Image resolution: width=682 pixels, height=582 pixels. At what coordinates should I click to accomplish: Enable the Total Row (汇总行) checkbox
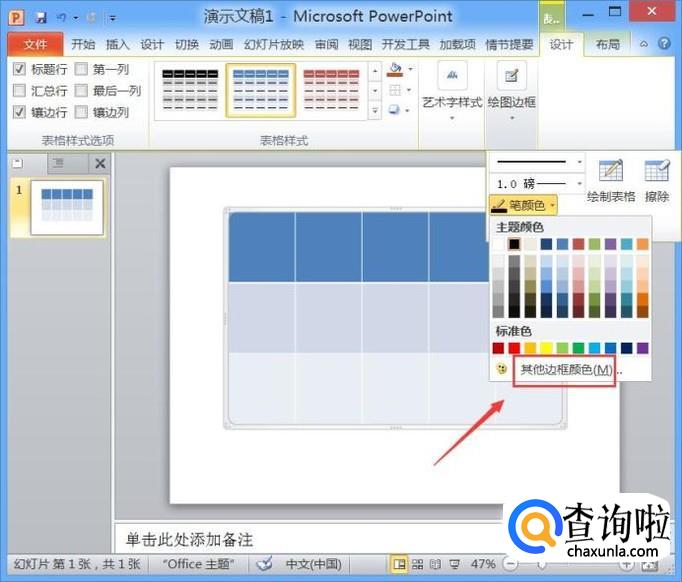point(21,91)
